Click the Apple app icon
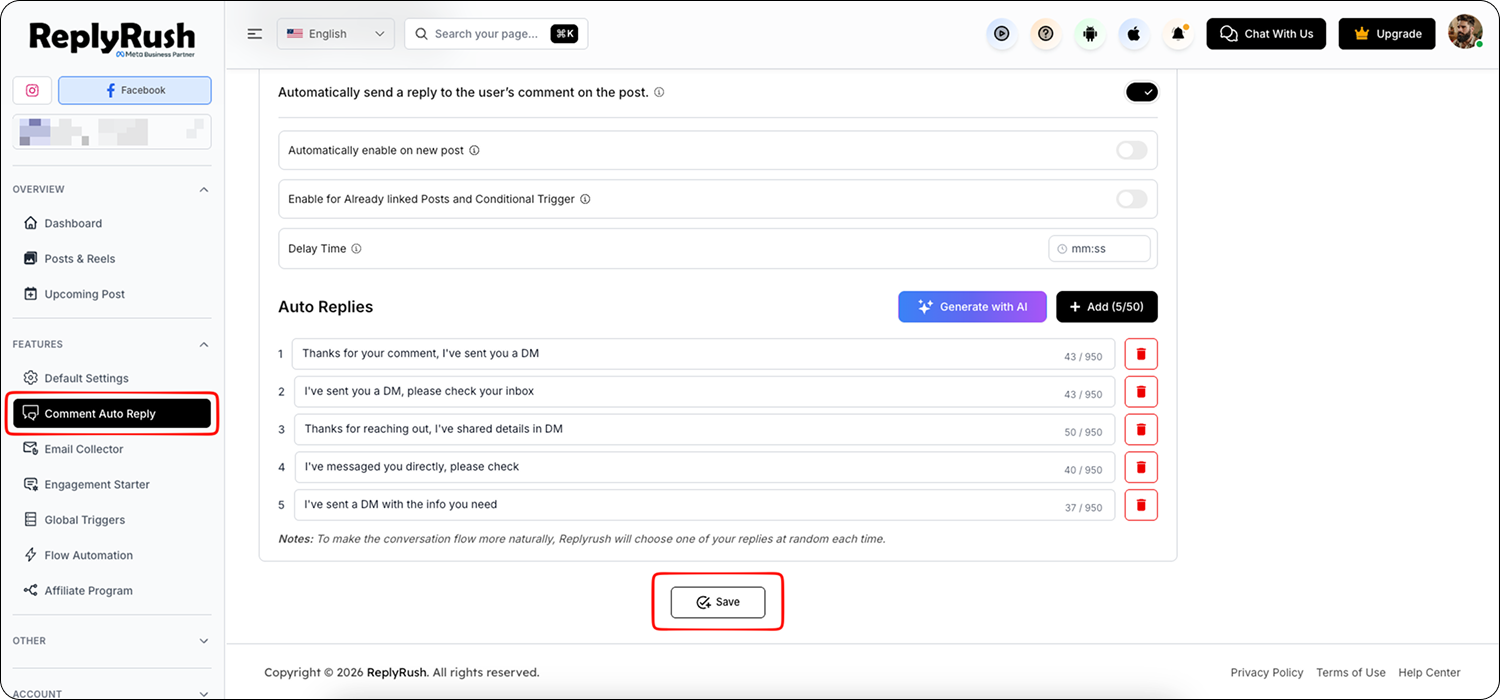The width and height of the screenshot is (1500, 700). (1134, 34)
